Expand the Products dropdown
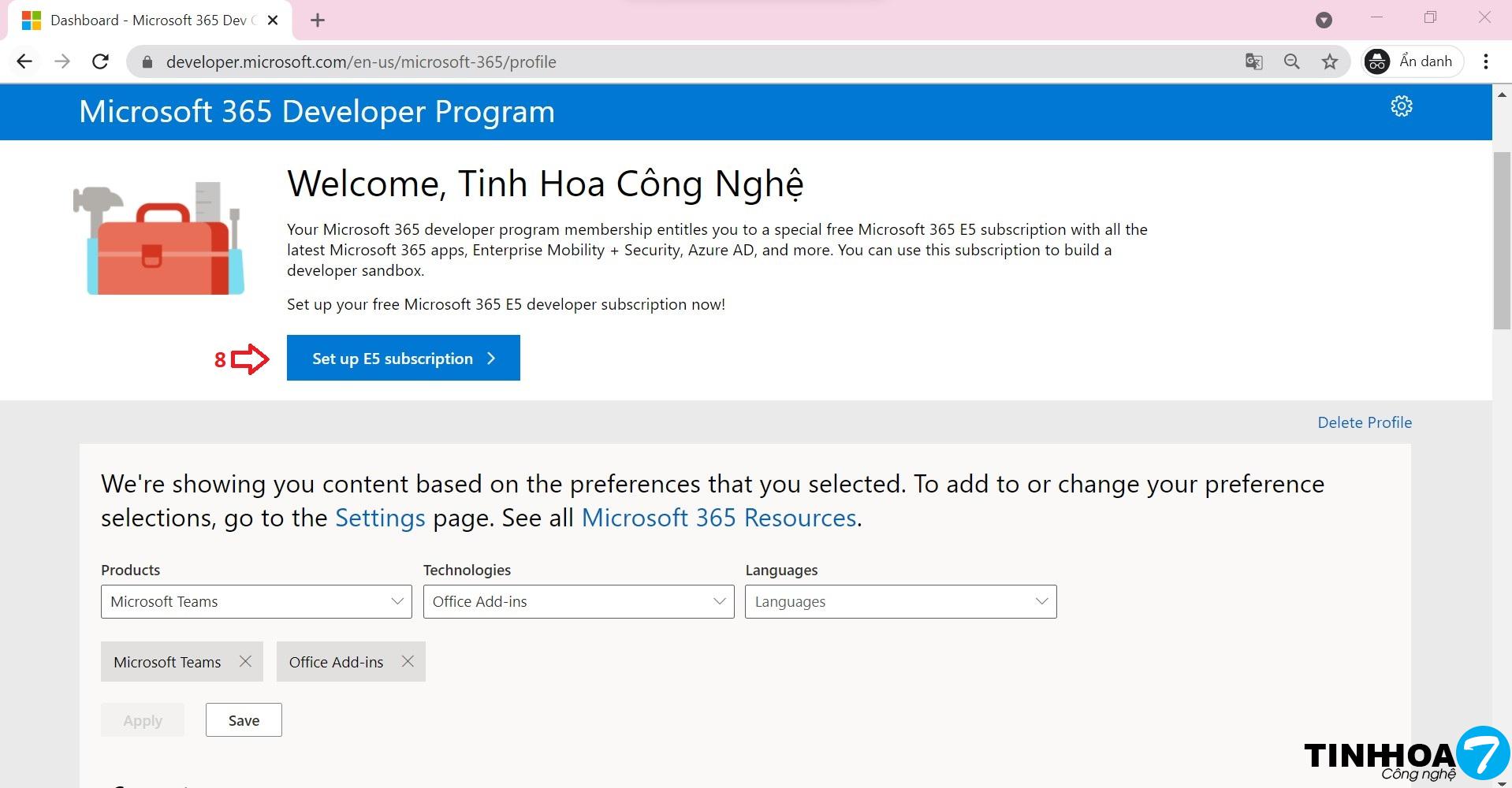Image resolution: width=1512 pixels, height=788 pixels. (x=256, y=601)
